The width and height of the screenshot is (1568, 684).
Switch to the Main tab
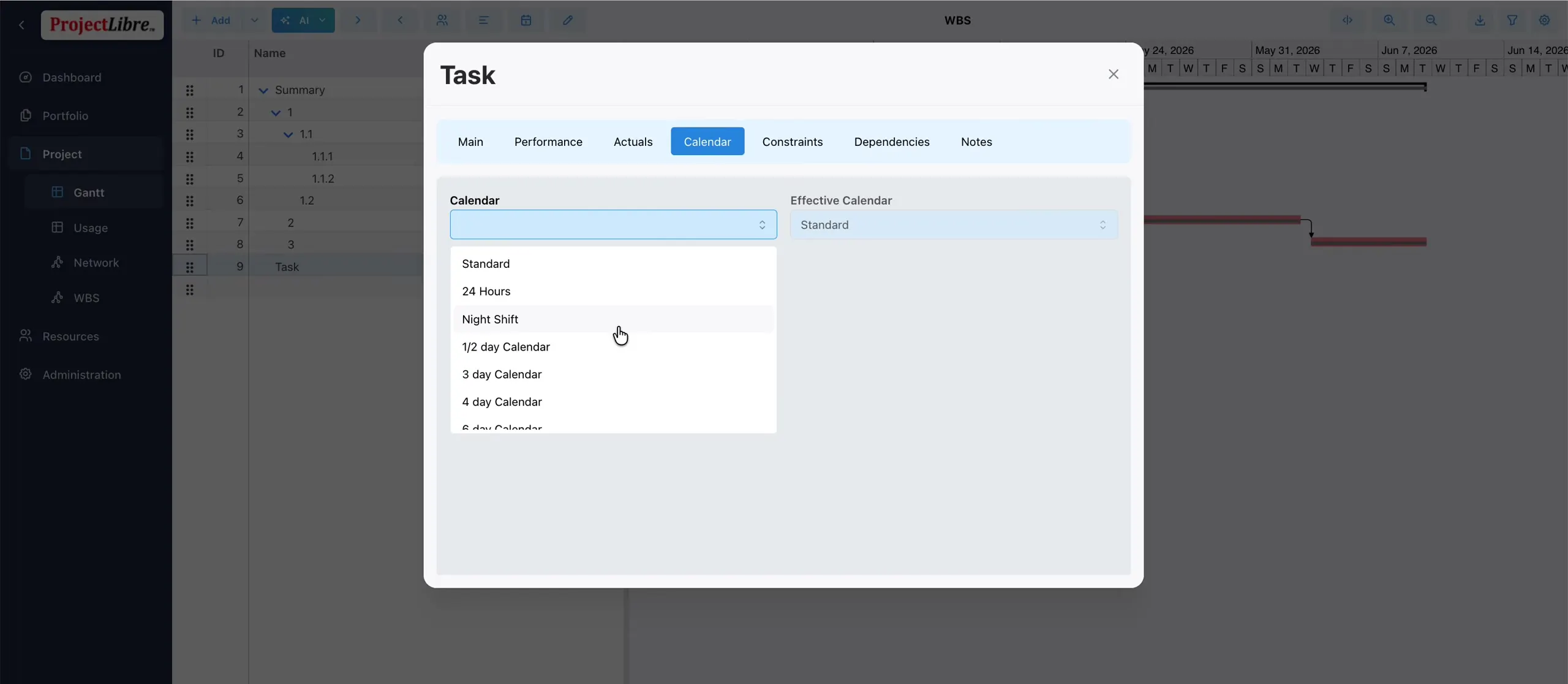point(470,142)
